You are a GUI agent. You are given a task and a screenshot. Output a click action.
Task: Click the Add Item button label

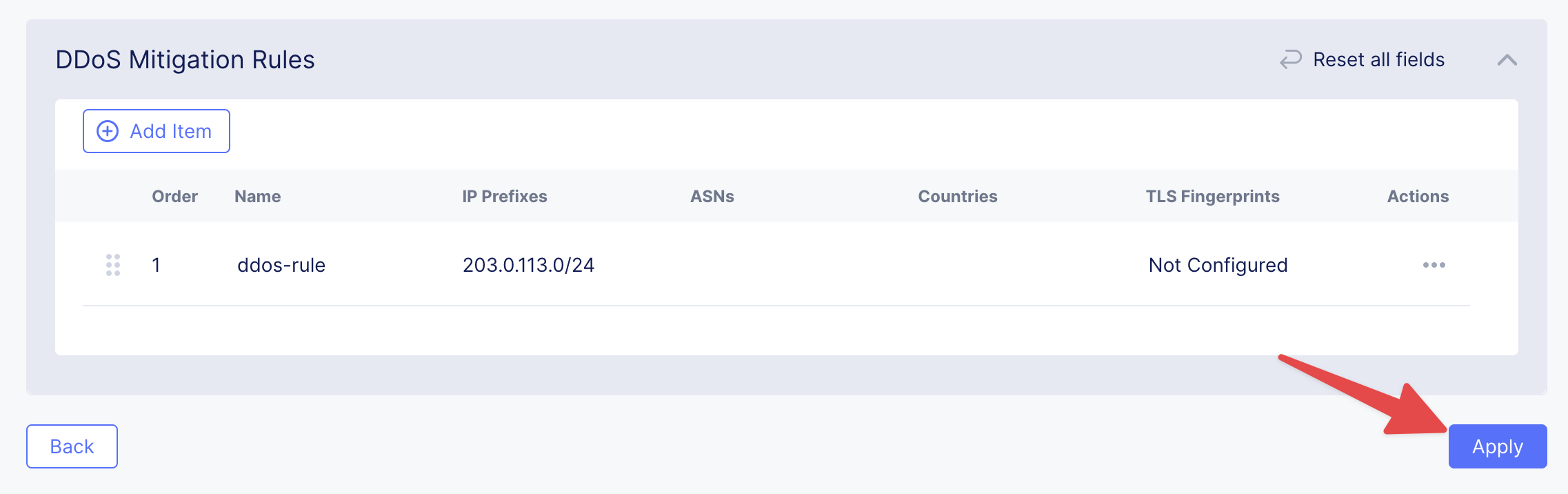coord(170,131)
